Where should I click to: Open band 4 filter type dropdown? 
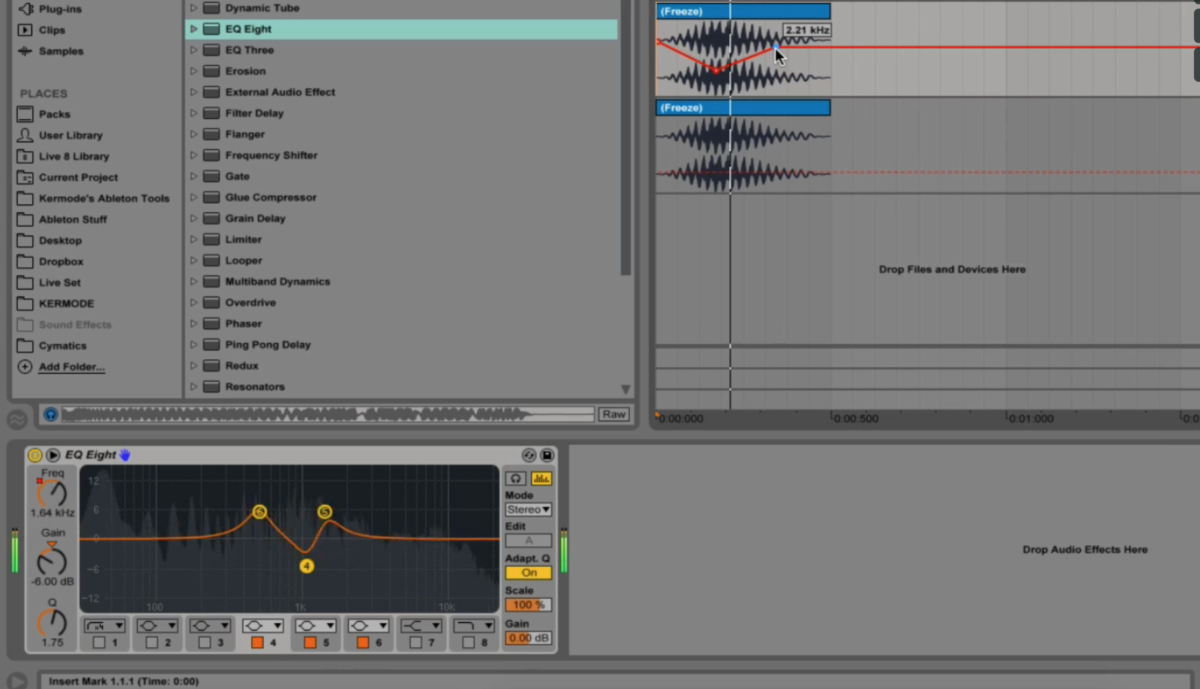263,626
